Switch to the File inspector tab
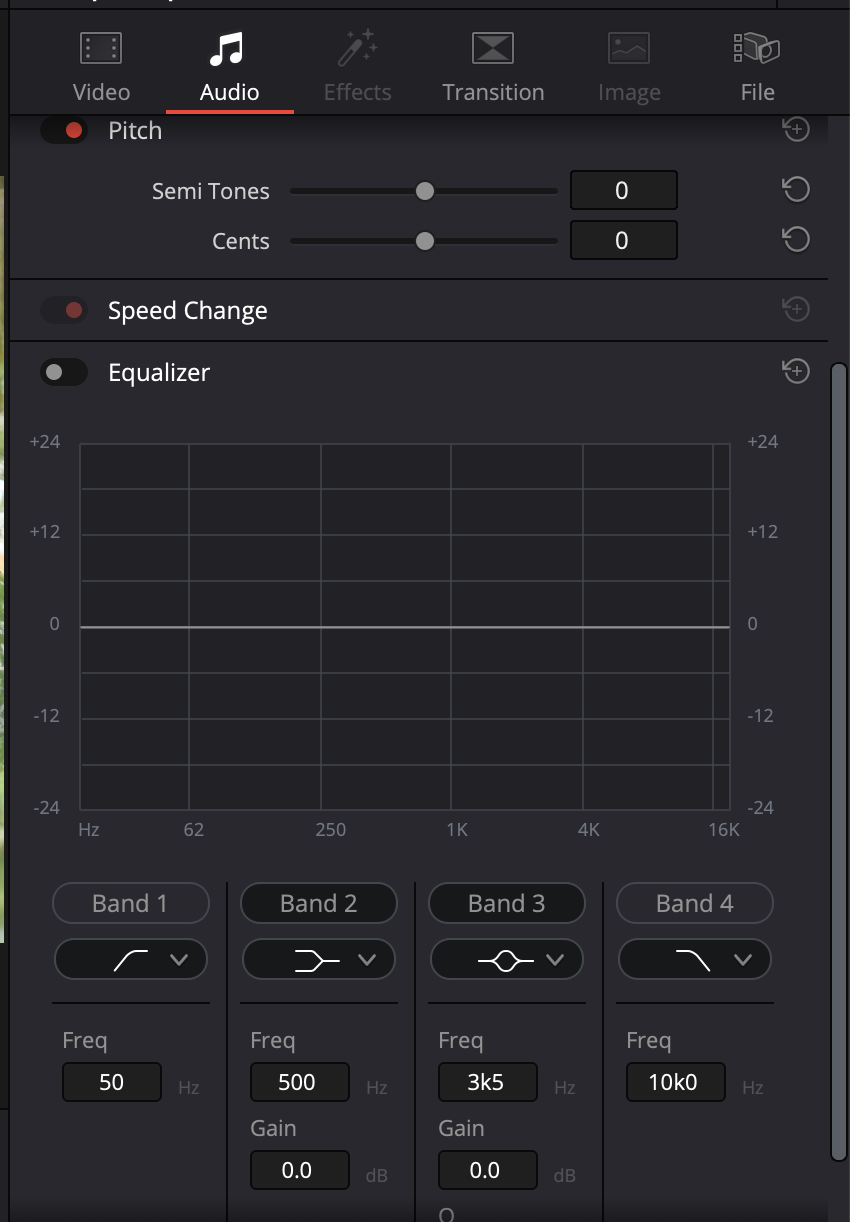The width and height of the screenshot is (850, 1222). click(757, 68)
